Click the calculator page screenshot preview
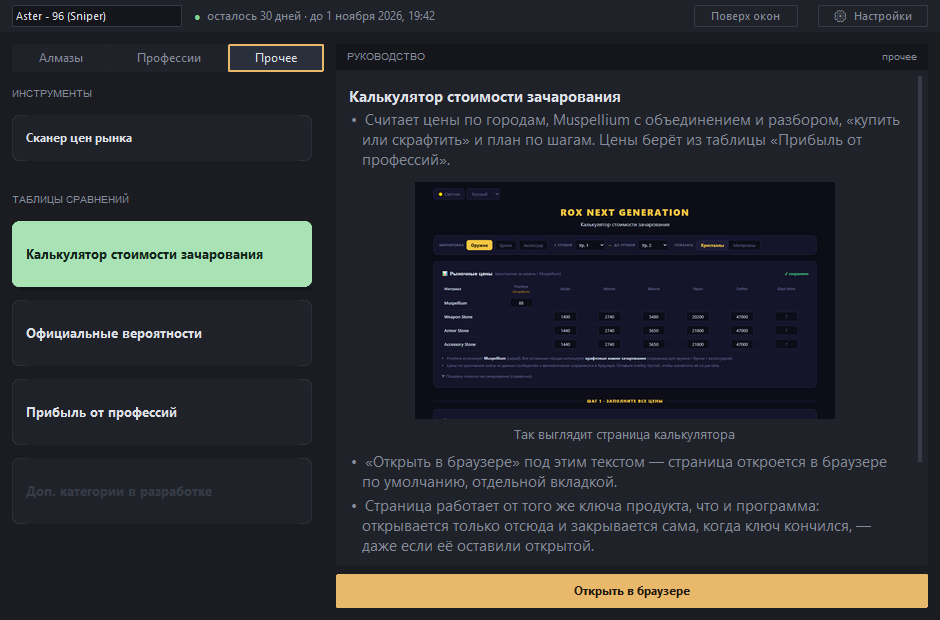940x620 pixels. pyautogui.click(x=625, y=300)
